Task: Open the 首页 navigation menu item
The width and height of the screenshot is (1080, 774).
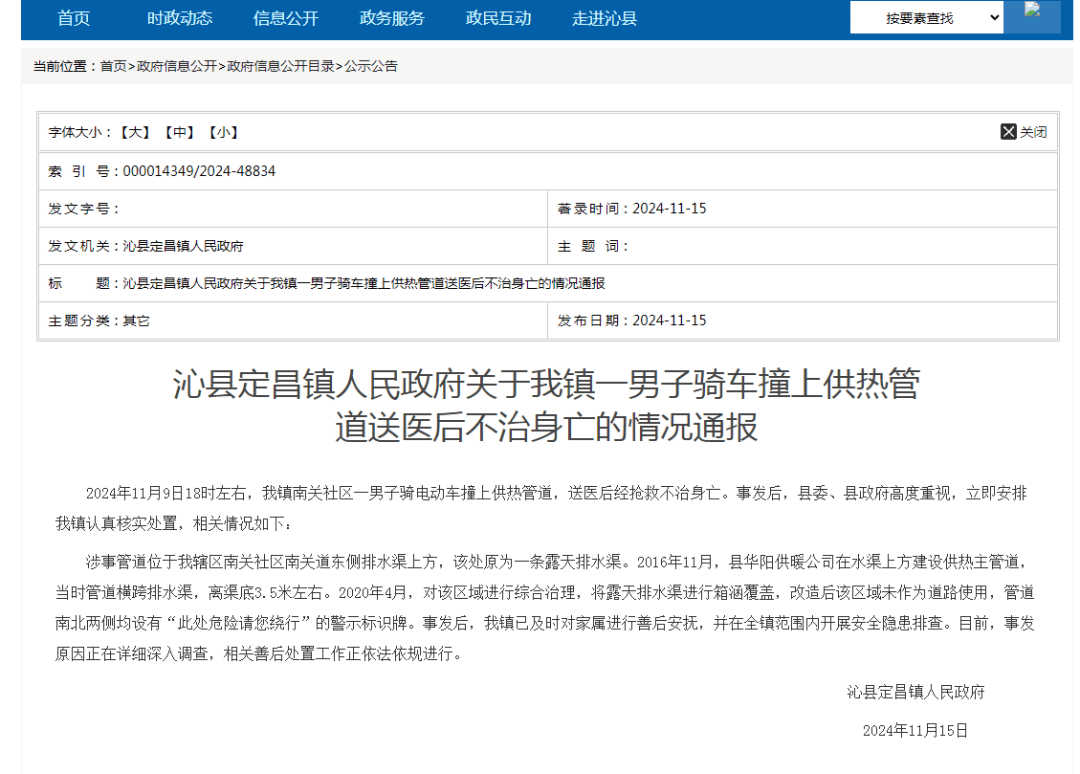Action: (73, 18)
